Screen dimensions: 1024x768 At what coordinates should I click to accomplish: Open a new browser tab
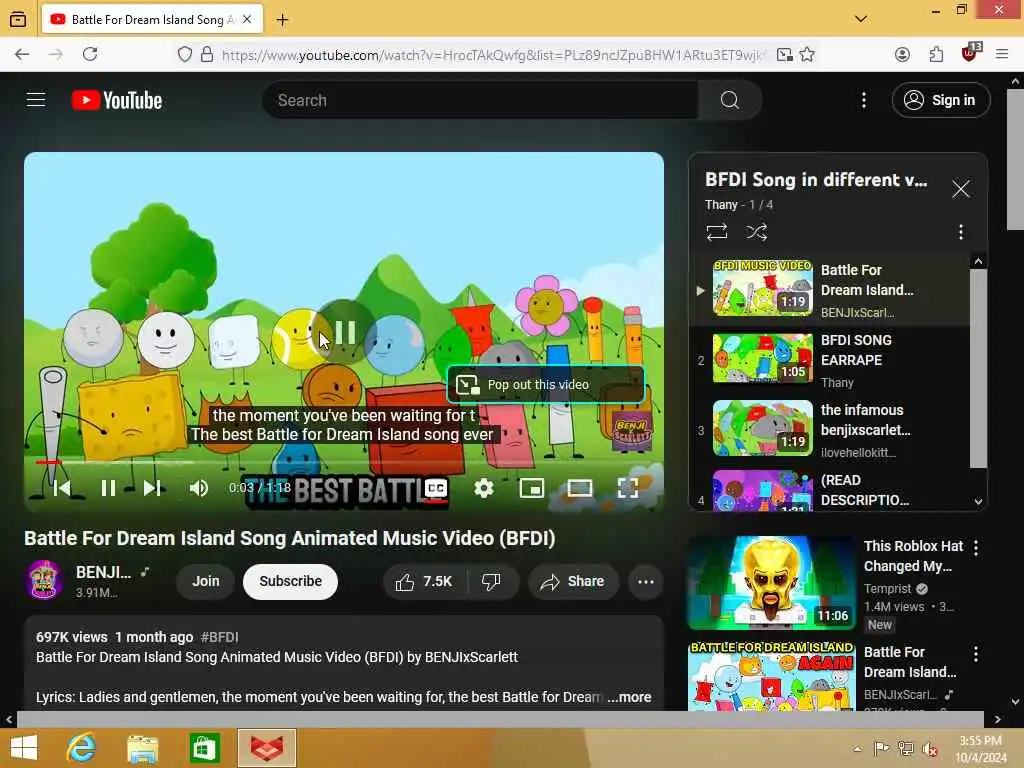pos(282,20)
